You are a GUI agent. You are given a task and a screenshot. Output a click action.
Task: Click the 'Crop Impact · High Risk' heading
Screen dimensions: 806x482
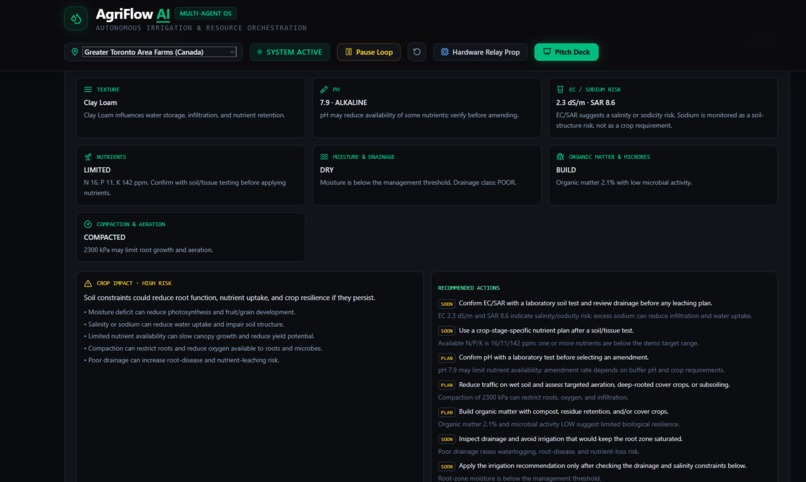[x=134, y=283]
